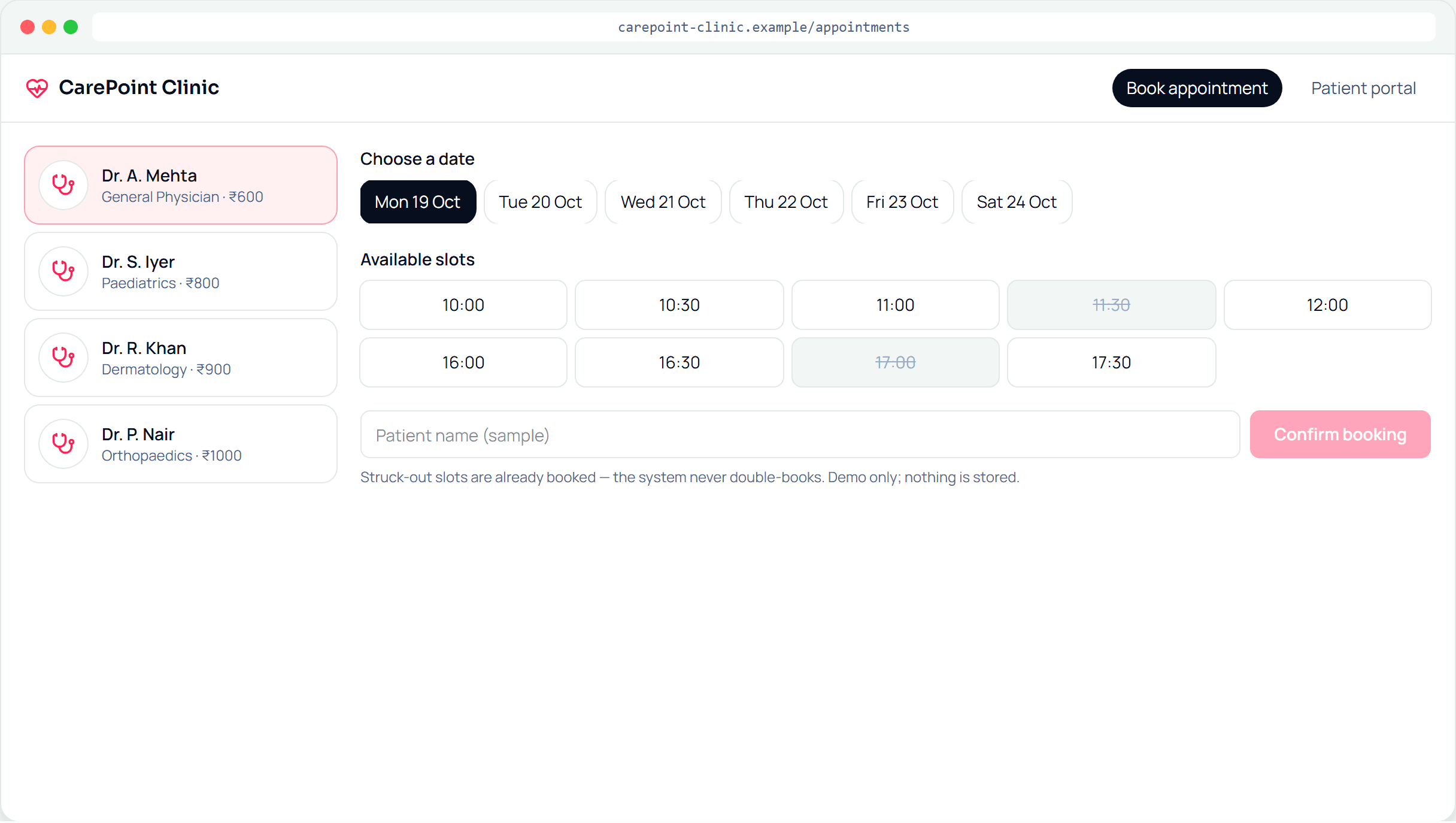
Task: Click the booked 11:30 slot
Action: click(x=1112, y=305)
